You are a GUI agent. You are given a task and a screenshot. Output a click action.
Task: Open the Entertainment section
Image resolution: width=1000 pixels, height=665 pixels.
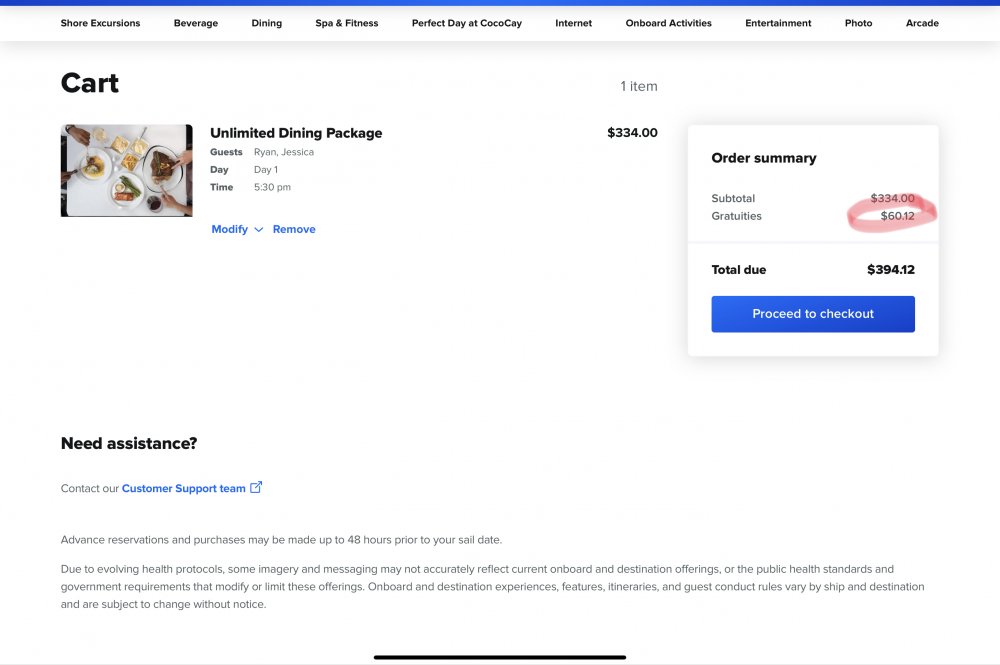tap(778, 23)
